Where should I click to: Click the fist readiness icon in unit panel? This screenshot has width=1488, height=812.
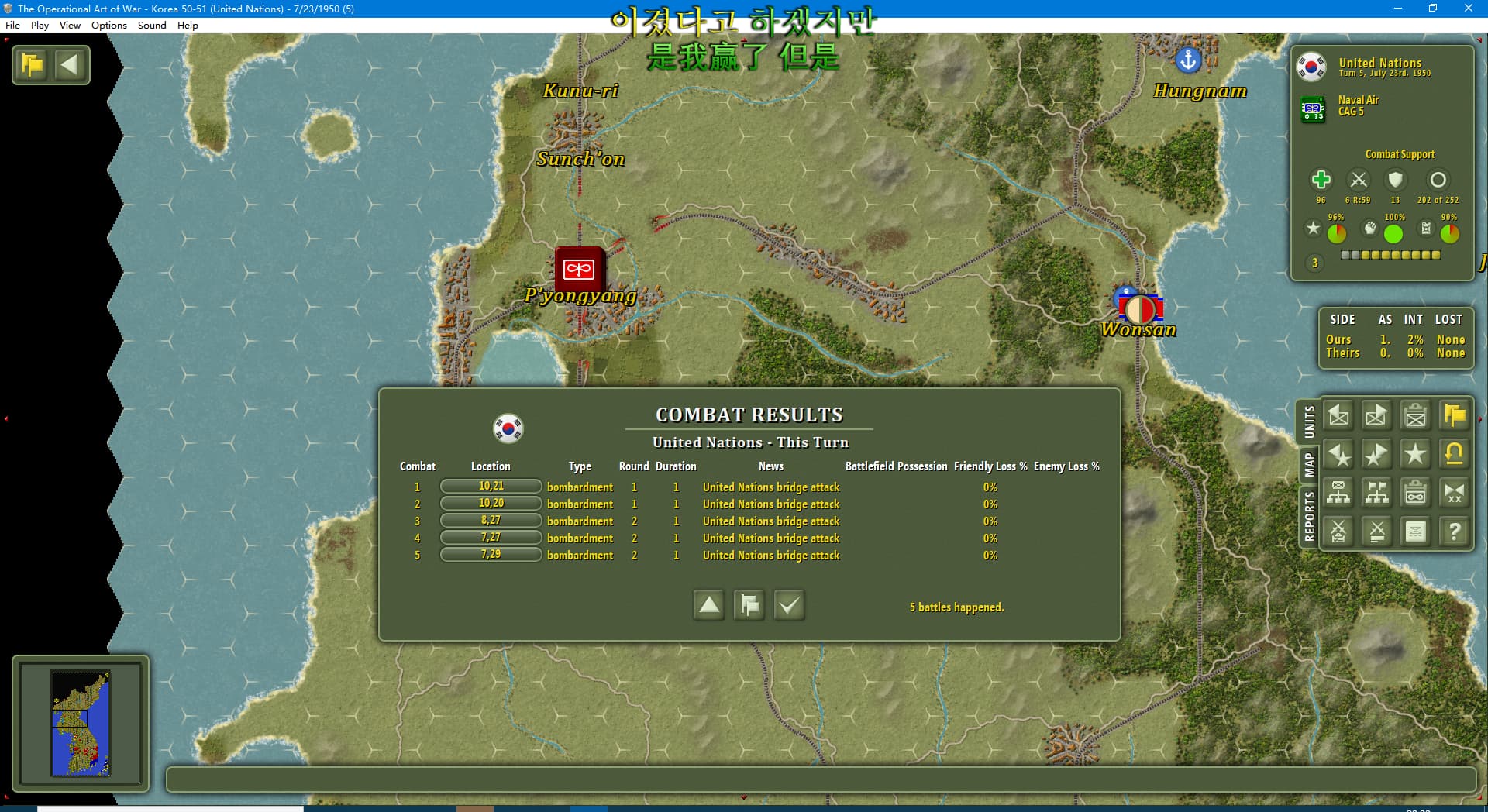click(1370, 228)
